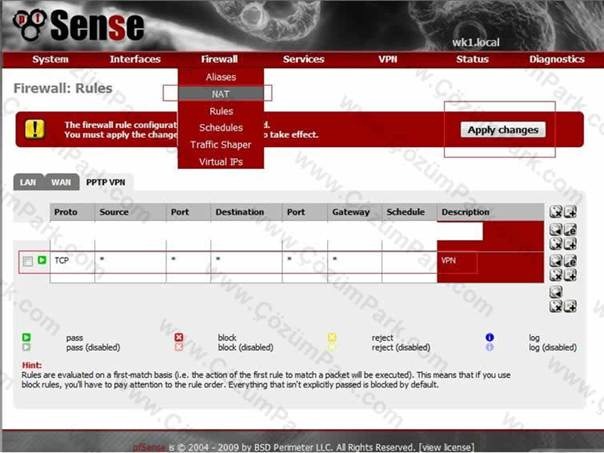Click the pfSense logo

point(79,25)
